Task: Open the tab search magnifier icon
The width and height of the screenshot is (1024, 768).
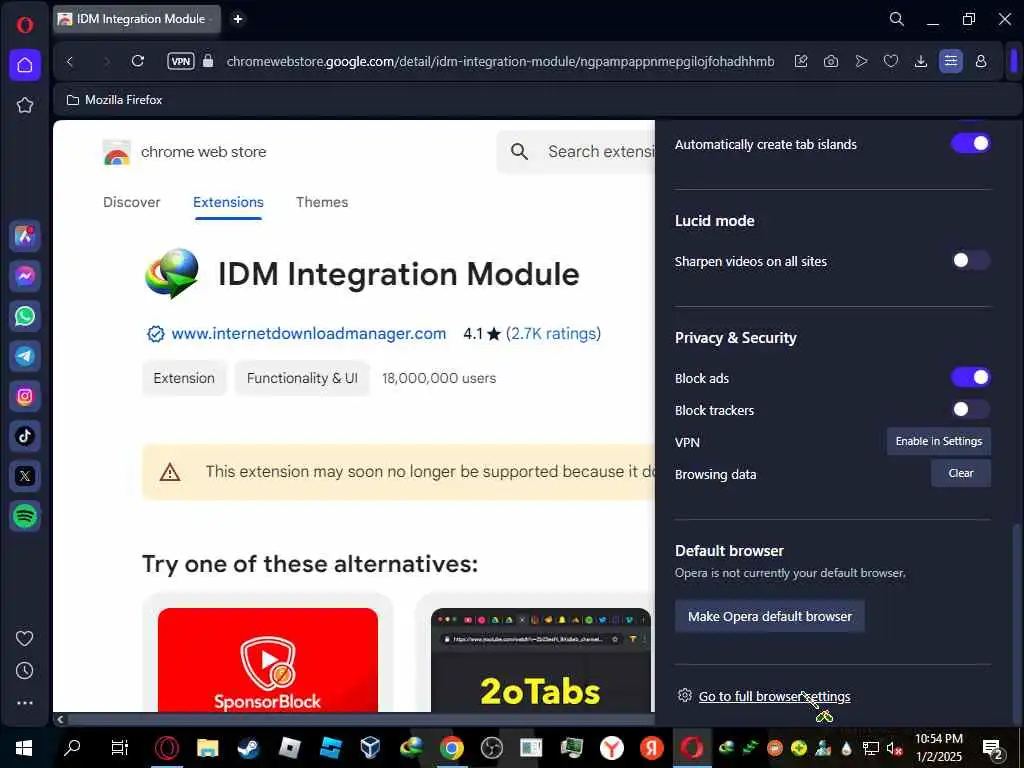Action: click(x=897, y=19)
